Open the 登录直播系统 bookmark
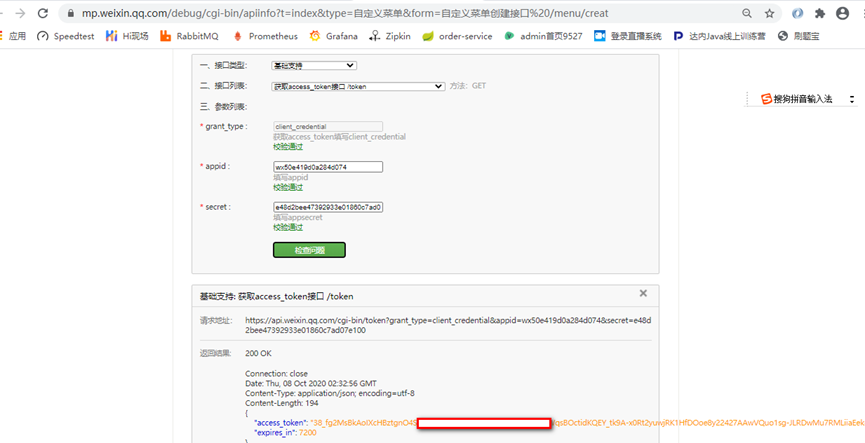The width and height of the screenshot is (865, 443). click(x=628, y=36)
